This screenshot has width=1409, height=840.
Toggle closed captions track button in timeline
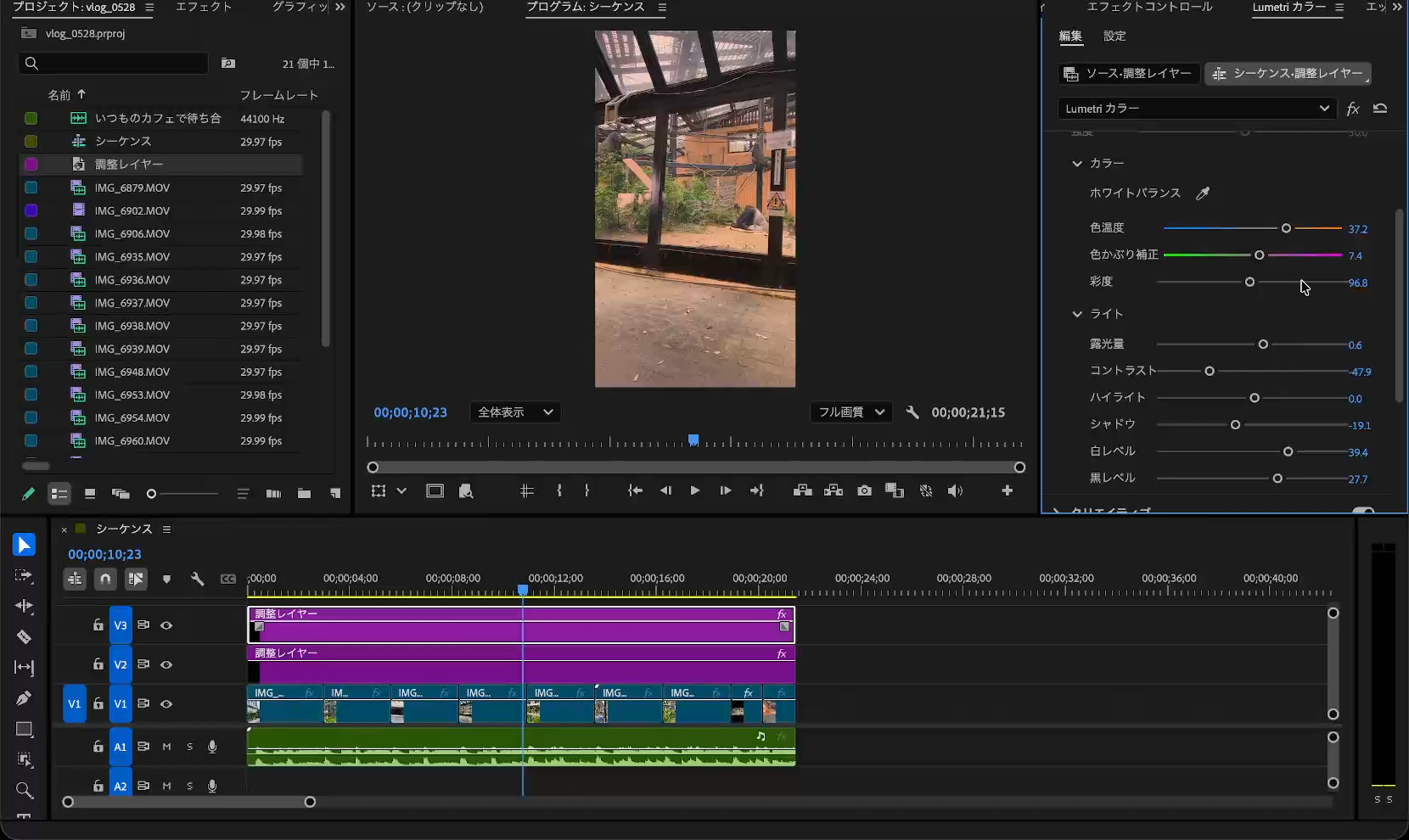227,579
